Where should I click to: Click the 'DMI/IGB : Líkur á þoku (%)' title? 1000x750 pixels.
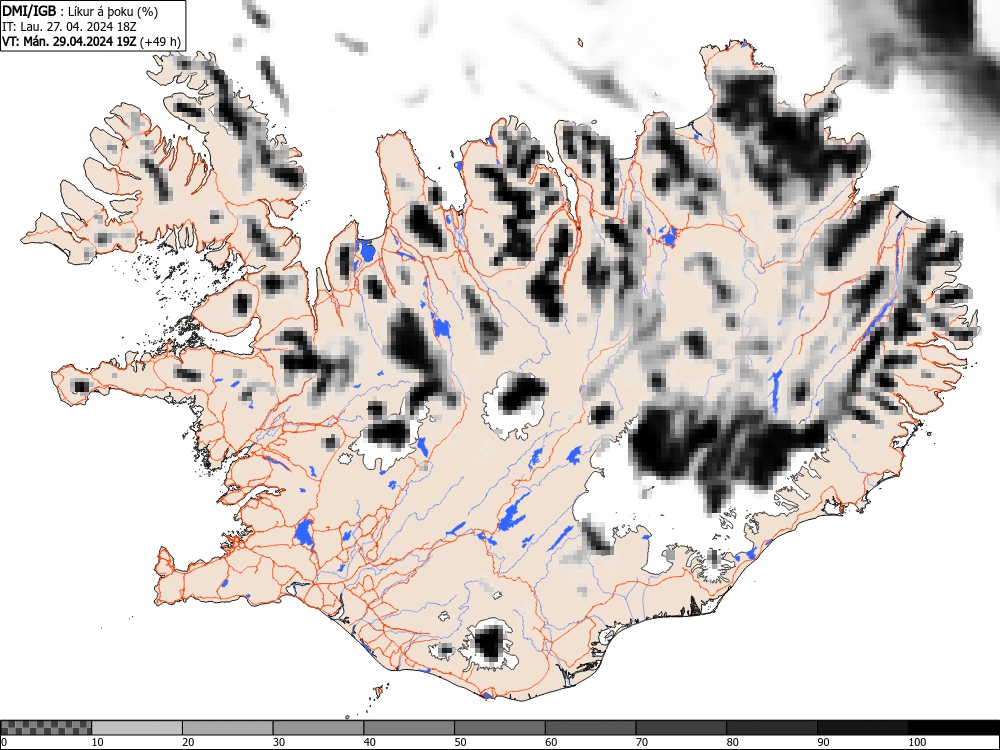80,11
